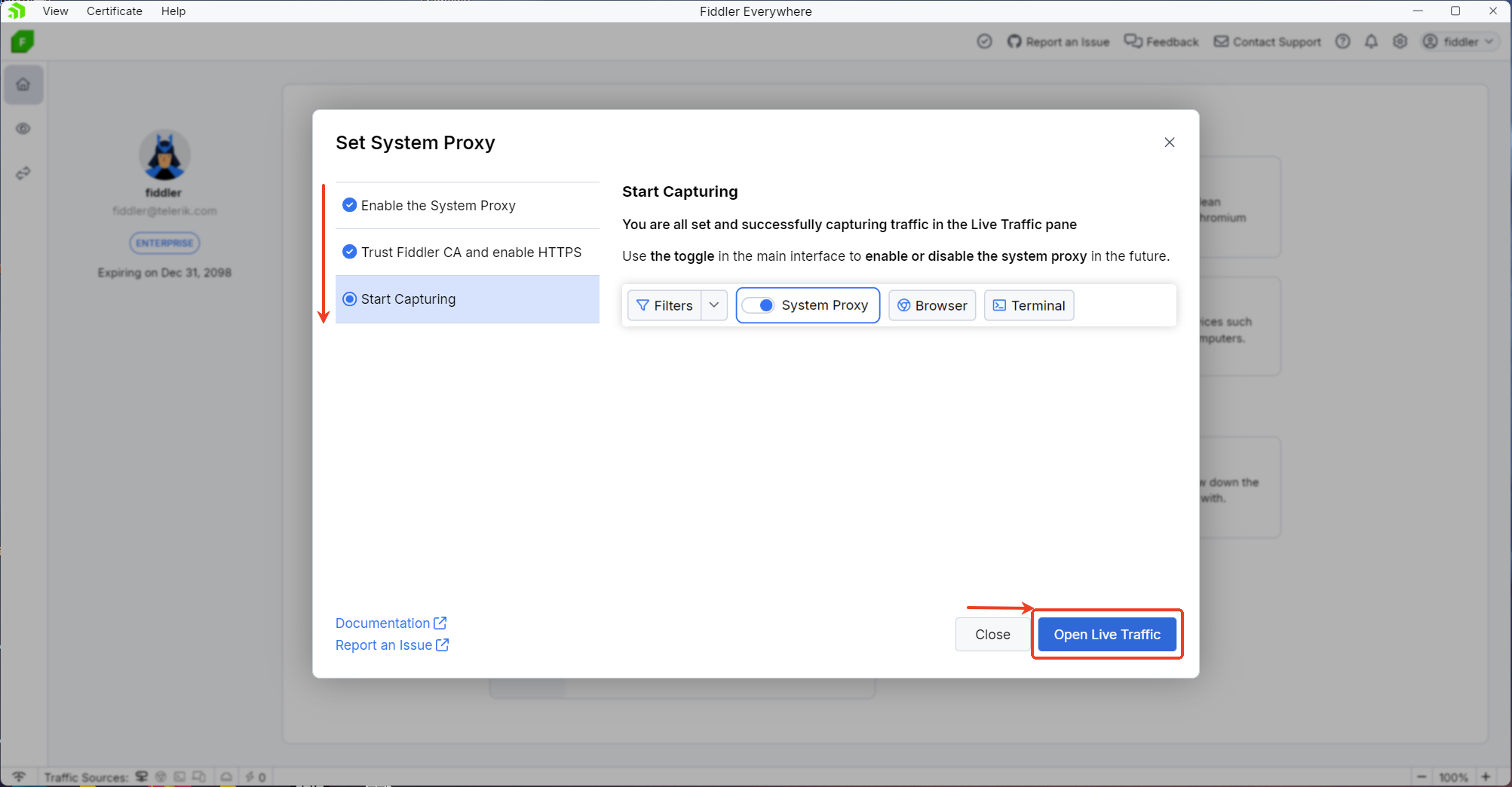This screenshot has height=787, width=1512.
Task: Click the Browser capture button
Action: click(932, 305)
